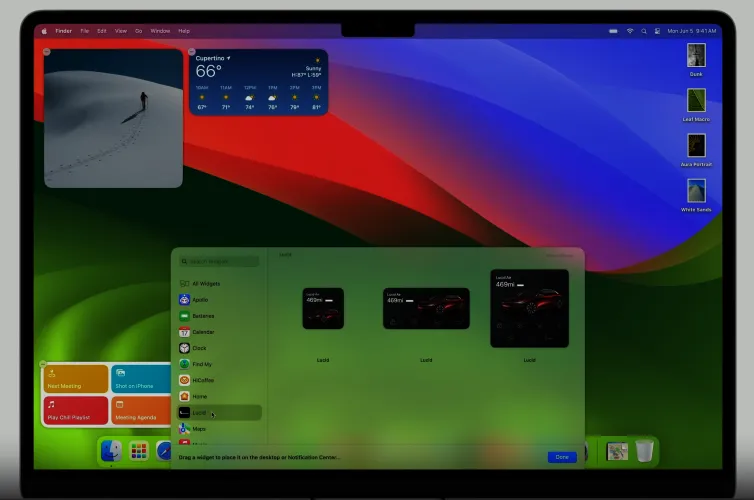Open the File menu in the menu bar
Viewport: 754px width, 500px height.
pos(85,31)
